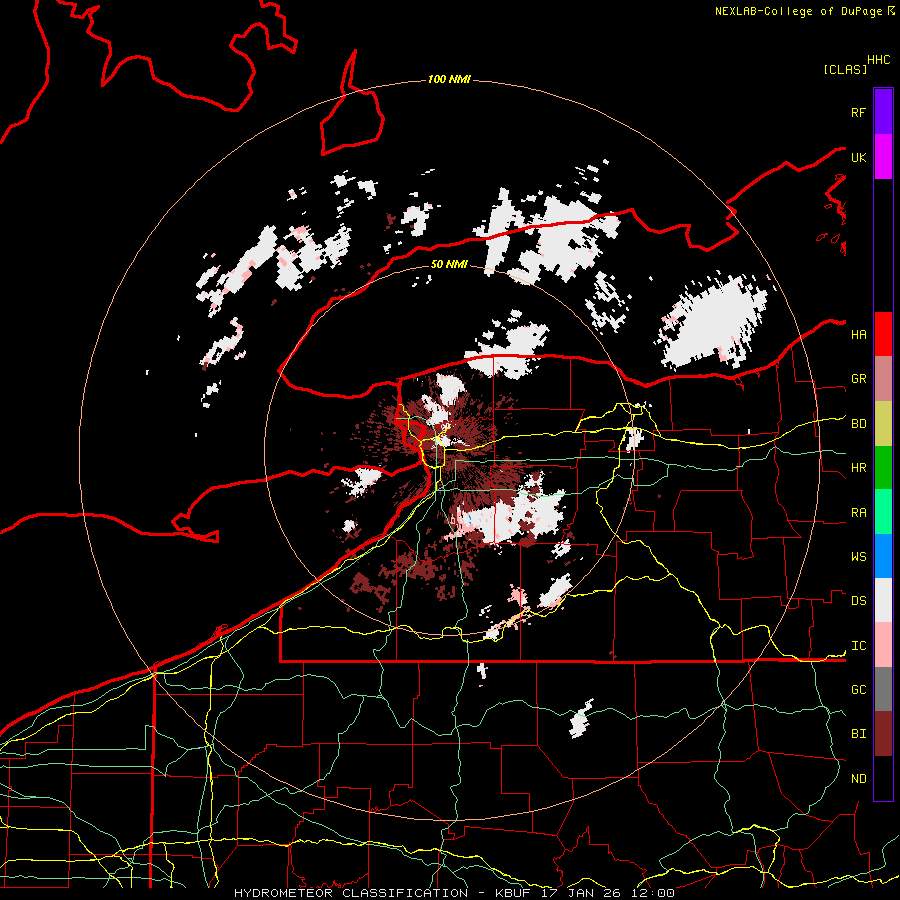Click the Hydrometeor Classification KBUF caption
Viewport: 900px width, 900px height.
(454, 893)
